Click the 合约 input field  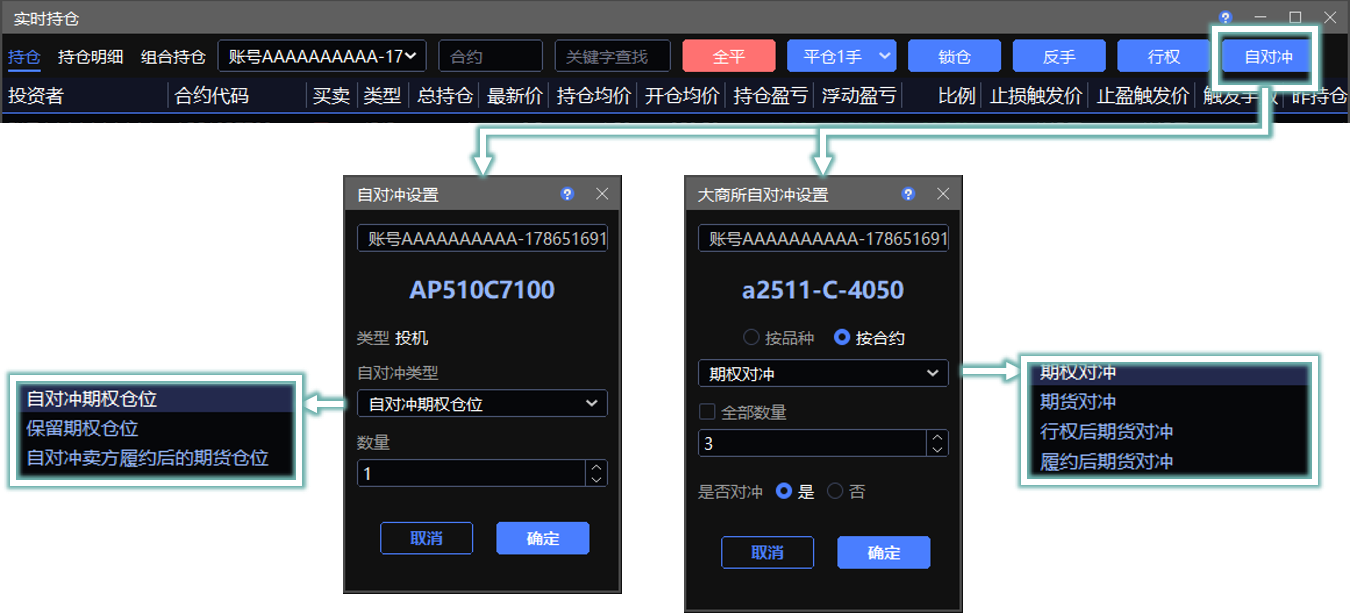[x=491, y=56]
